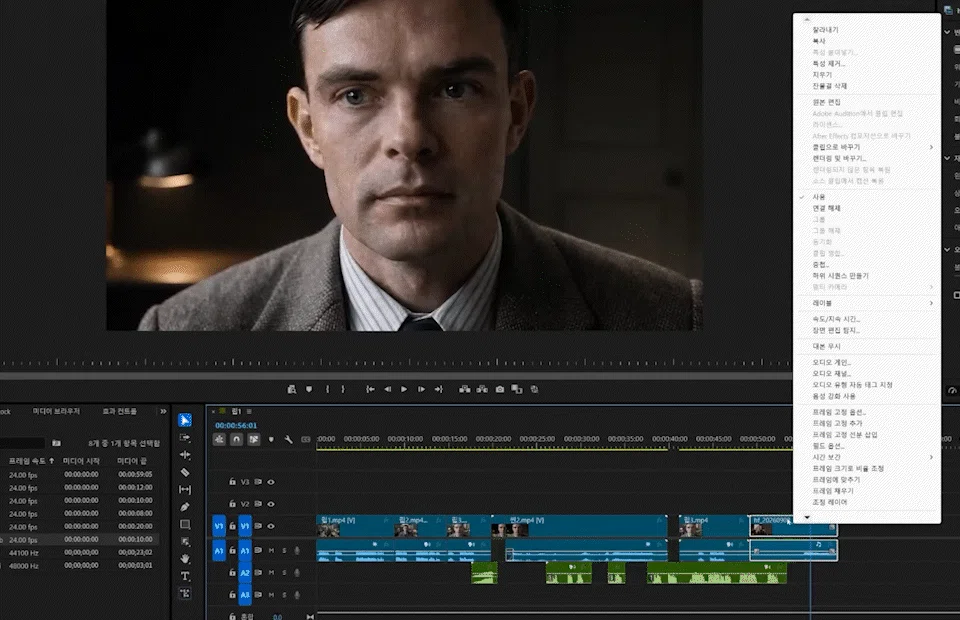Toggle V2 track visibility eye
This screenshot has height=620, width=960.
tap(271, 504)
